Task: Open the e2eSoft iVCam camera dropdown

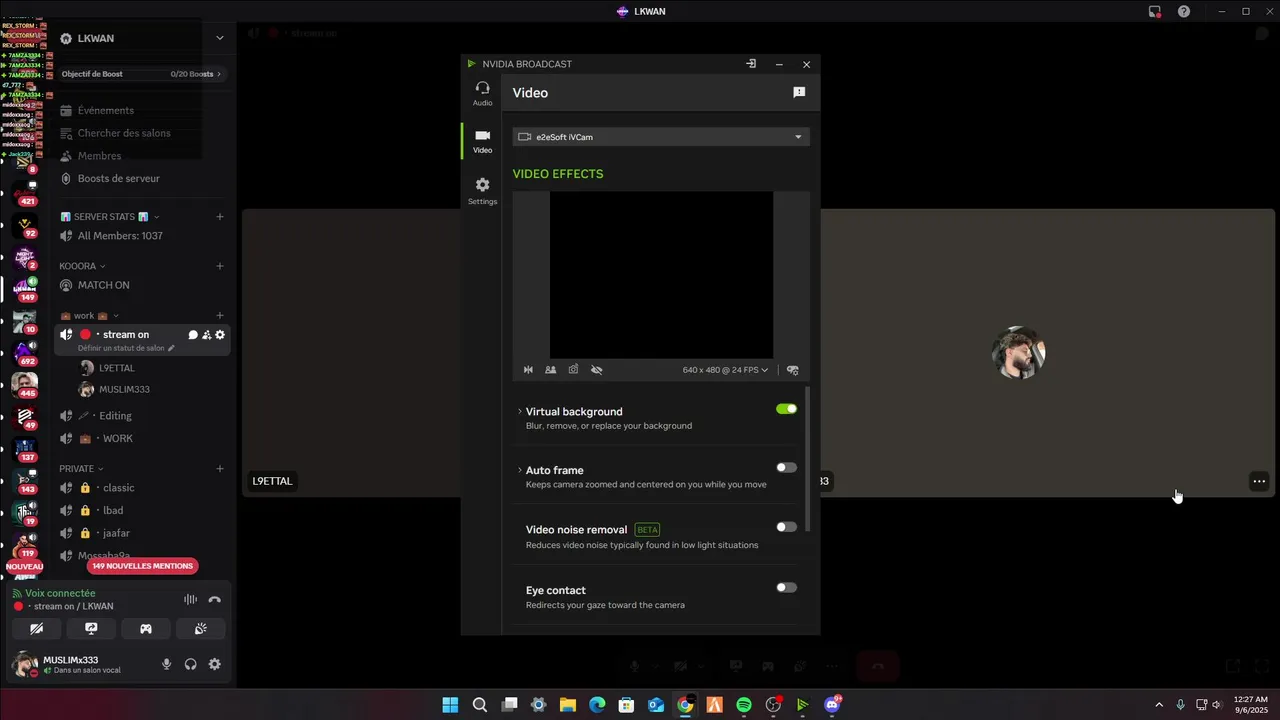Action: pos(661,137)
